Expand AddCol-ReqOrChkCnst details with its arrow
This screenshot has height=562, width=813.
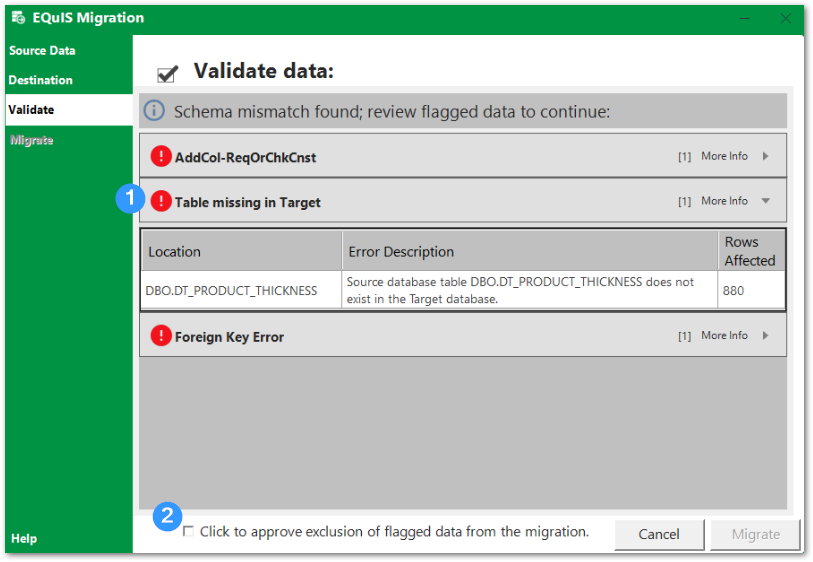766,156
